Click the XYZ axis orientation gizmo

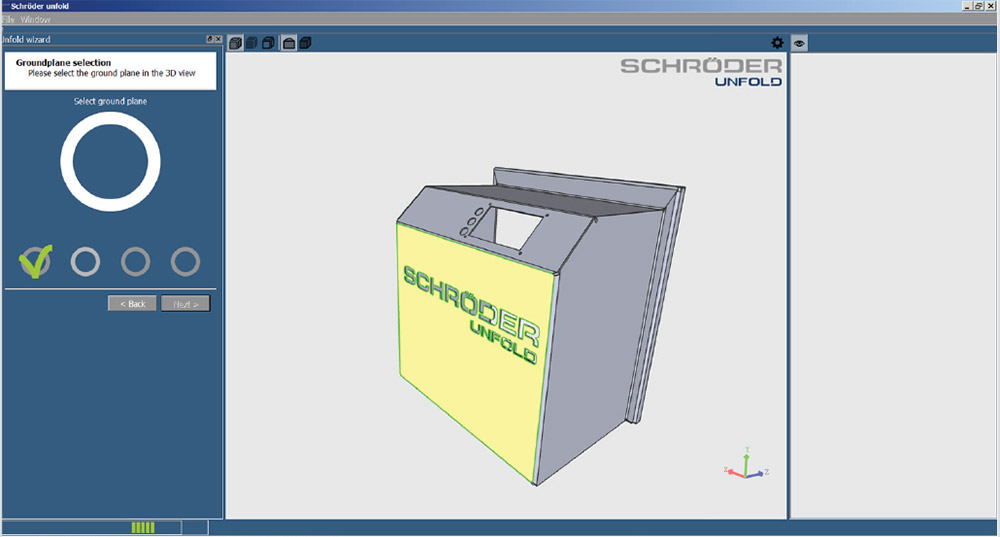[x=746, y=464]
